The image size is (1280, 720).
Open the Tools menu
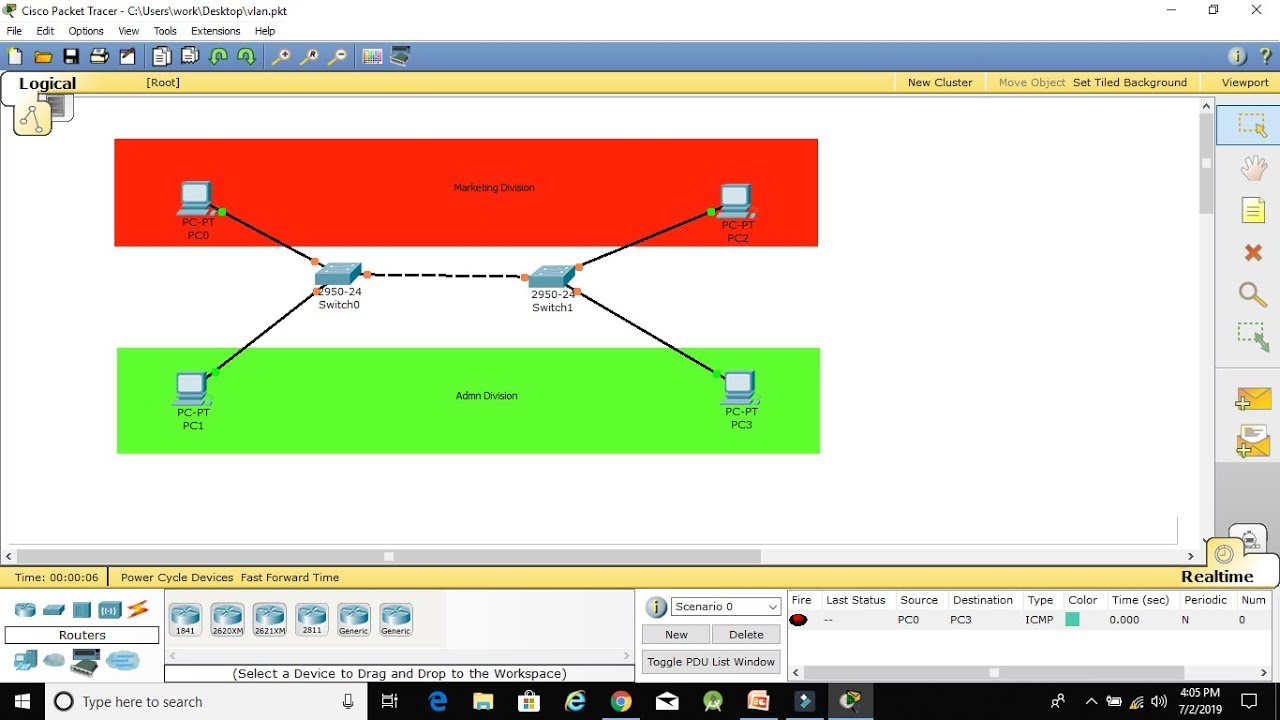(x=165, y=31)
